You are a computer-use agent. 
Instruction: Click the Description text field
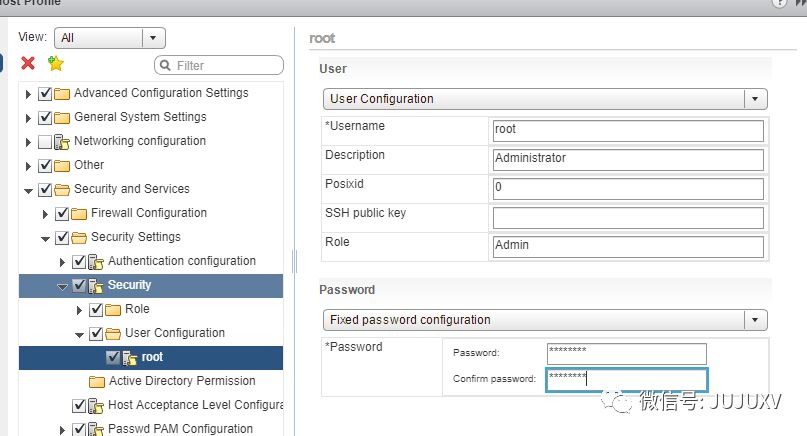(x=628, y=159)
